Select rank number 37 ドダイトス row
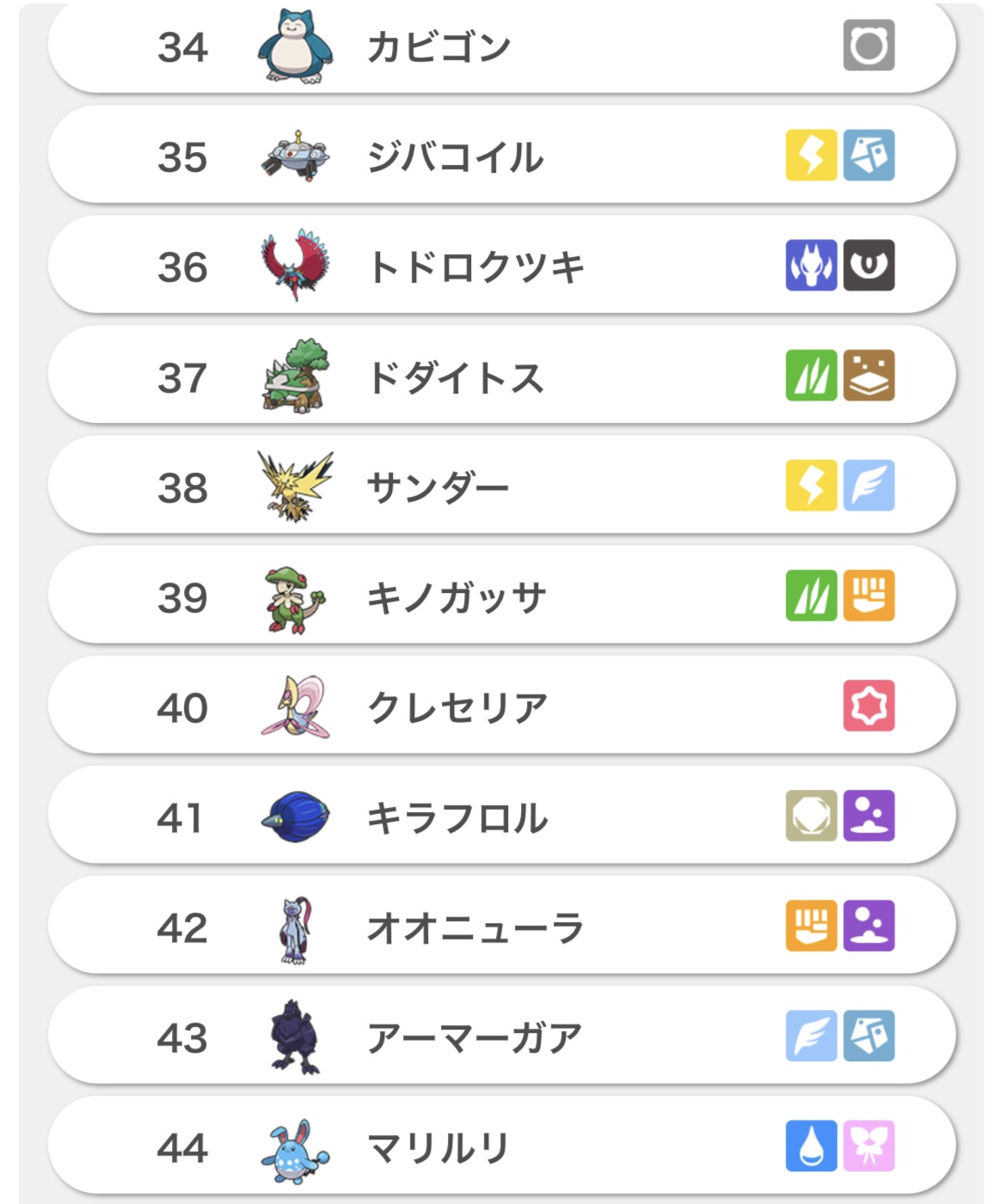 182,378
